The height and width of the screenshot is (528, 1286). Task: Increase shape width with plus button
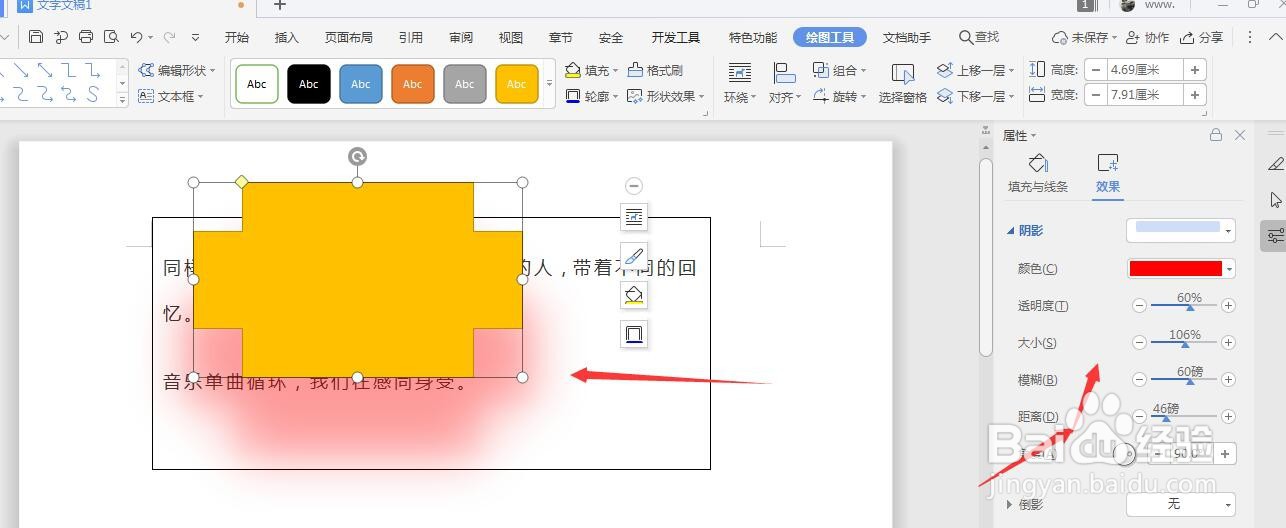pyautogui.click(x=1195, y=96)
